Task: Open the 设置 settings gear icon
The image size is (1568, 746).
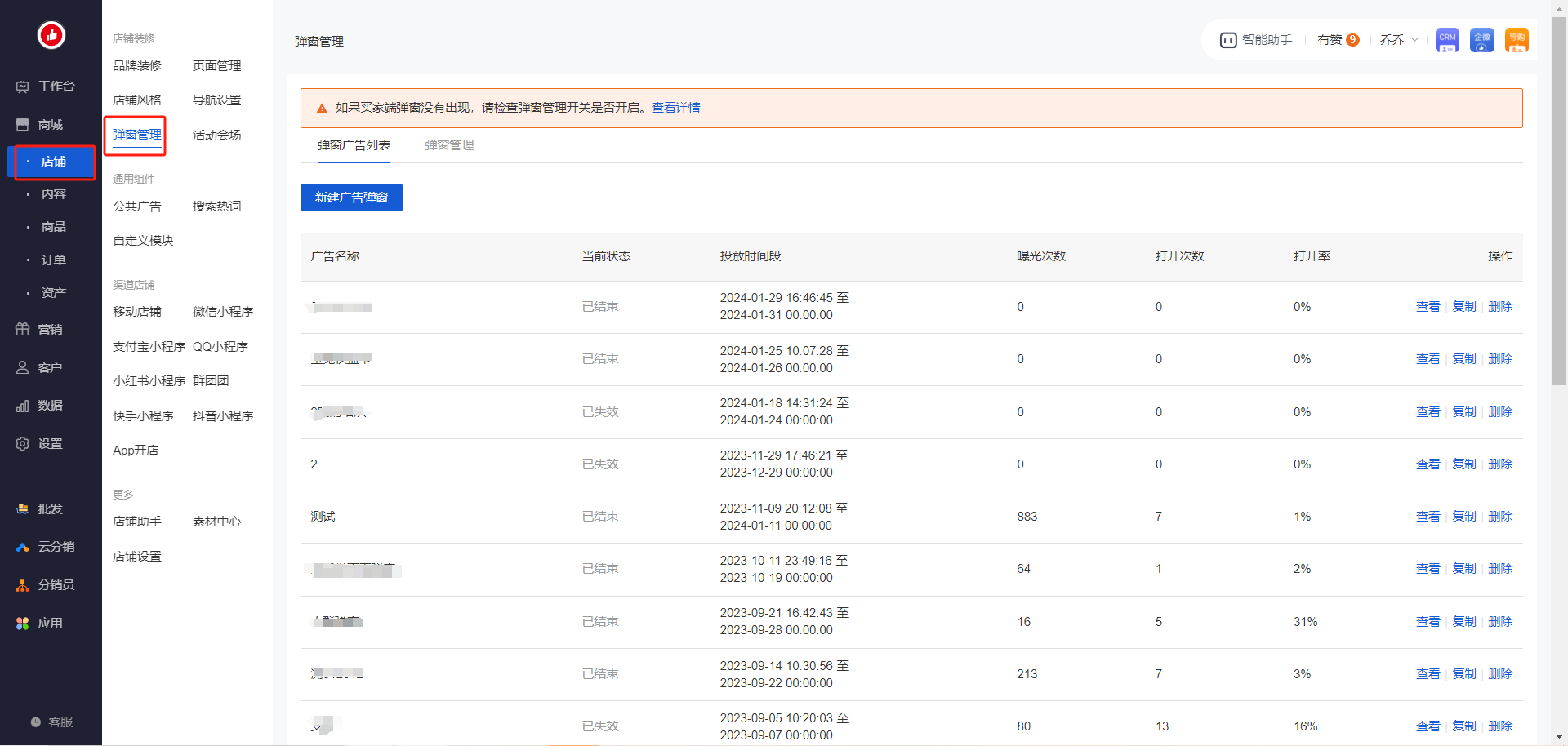Action: [23, 444]
